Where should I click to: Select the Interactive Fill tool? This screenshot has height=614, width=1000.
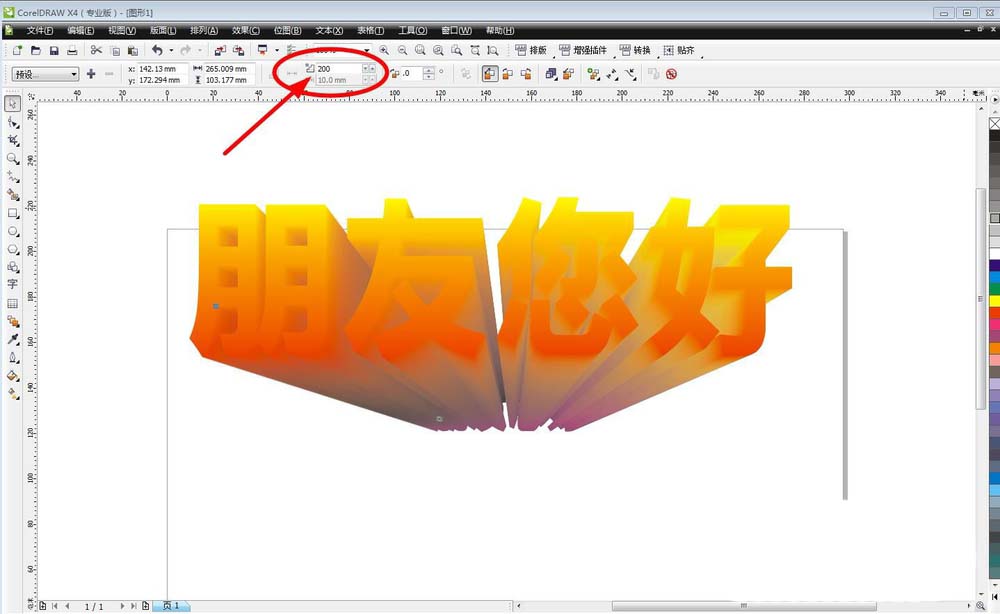coord(13,394)
